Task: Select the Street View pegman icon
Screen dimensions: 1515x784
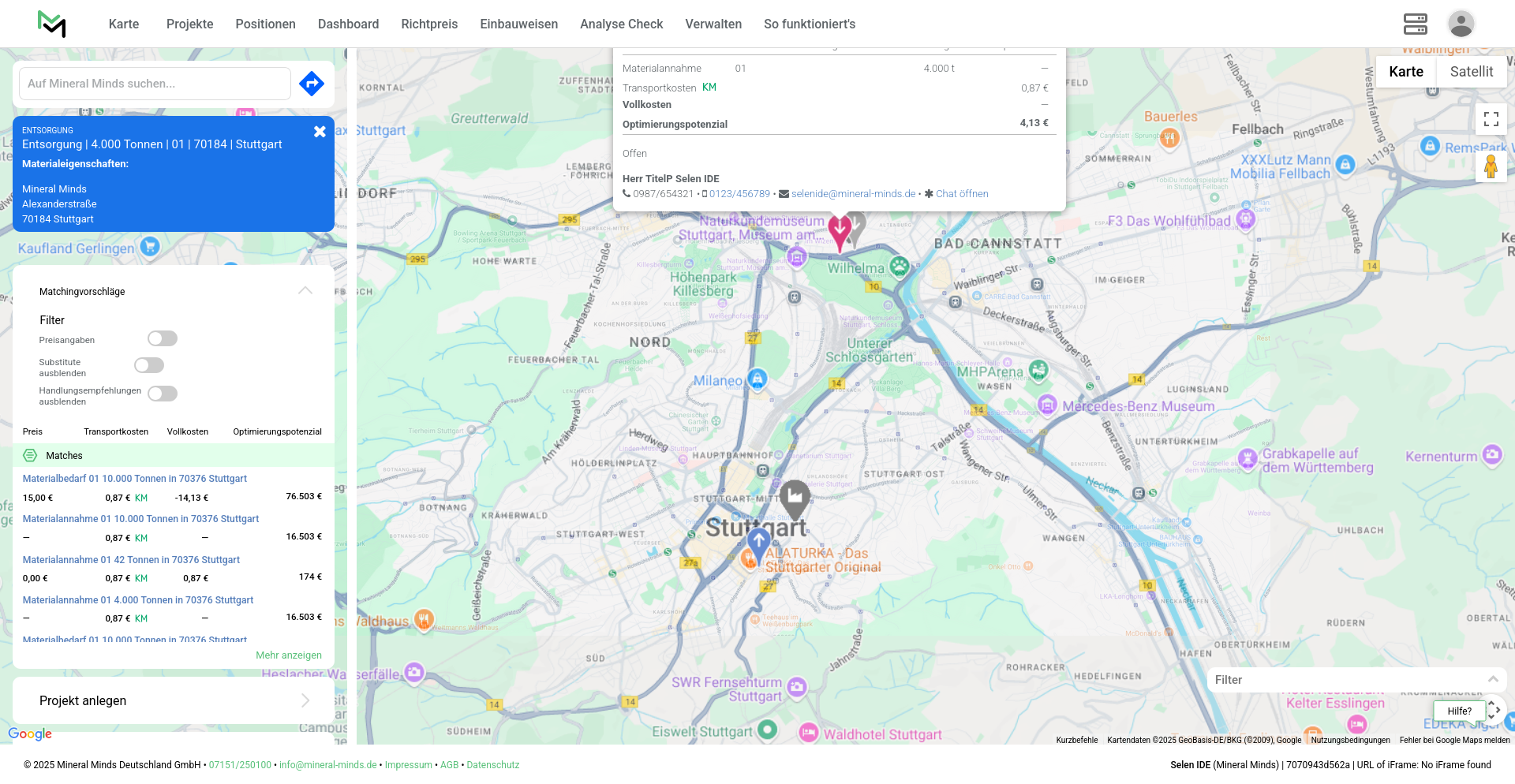Action: click(x=1491, y=167)
